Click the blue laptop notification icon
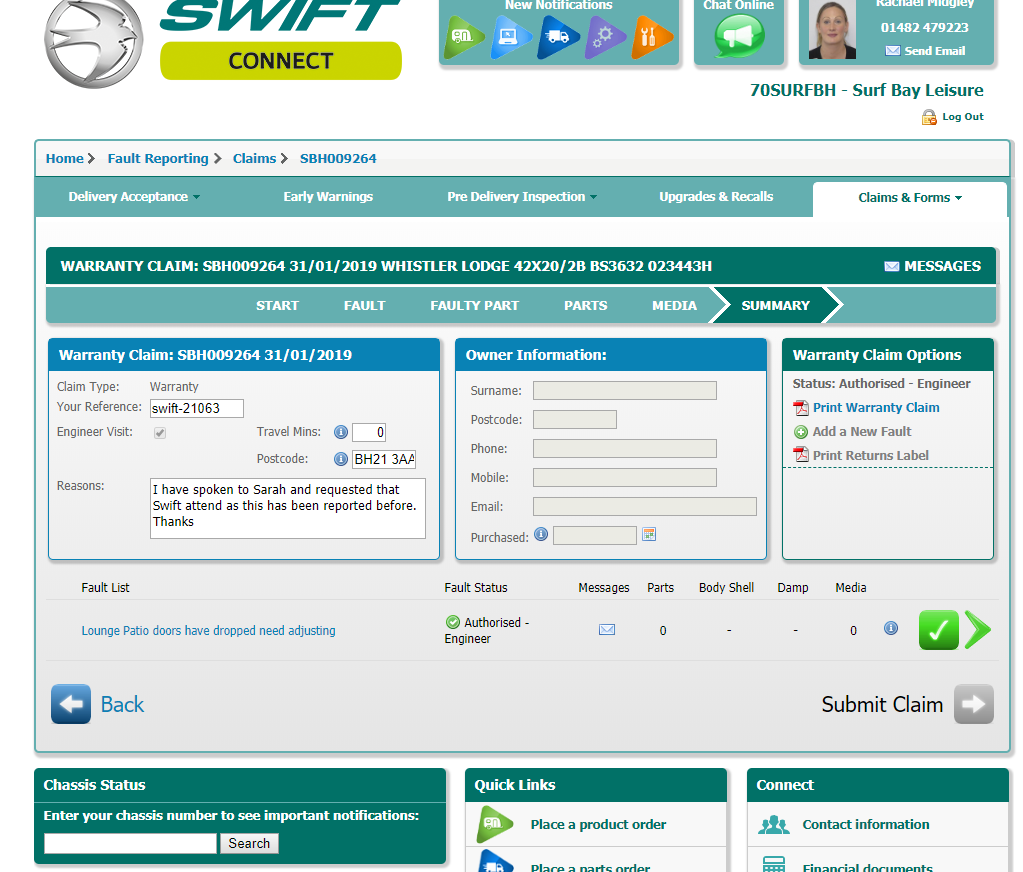The width and height of the screenshot is (1023, 872). tap(510, 36)
